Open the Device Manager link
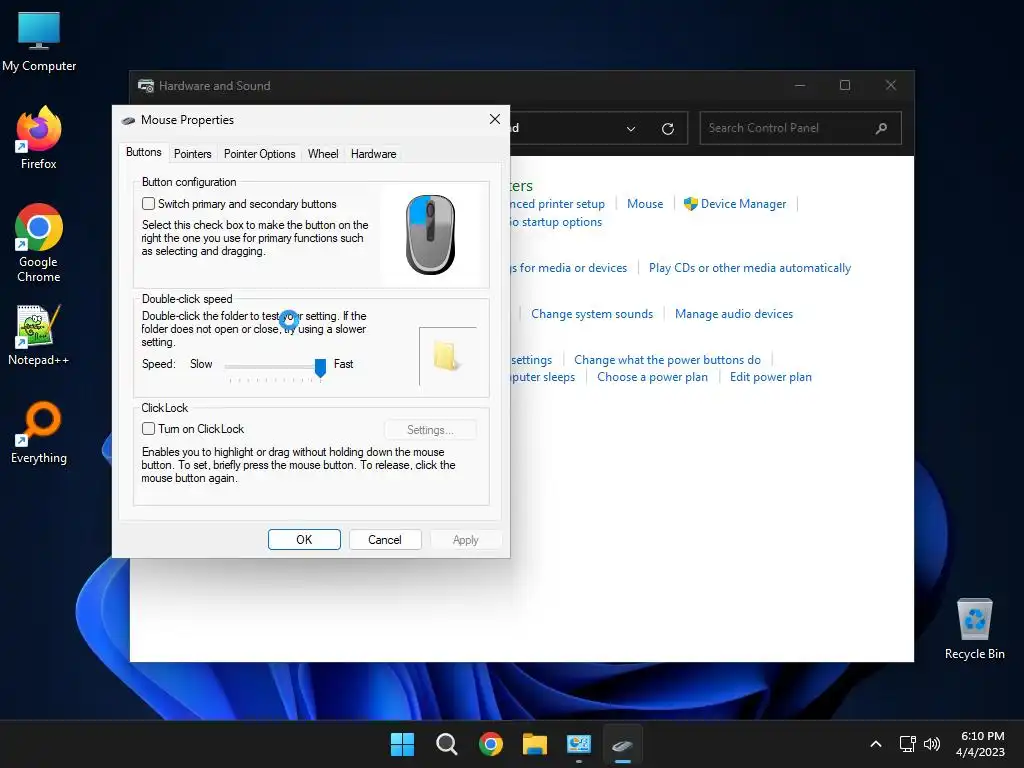Screen dimensions: 1024x768 [x=743, y=204]
